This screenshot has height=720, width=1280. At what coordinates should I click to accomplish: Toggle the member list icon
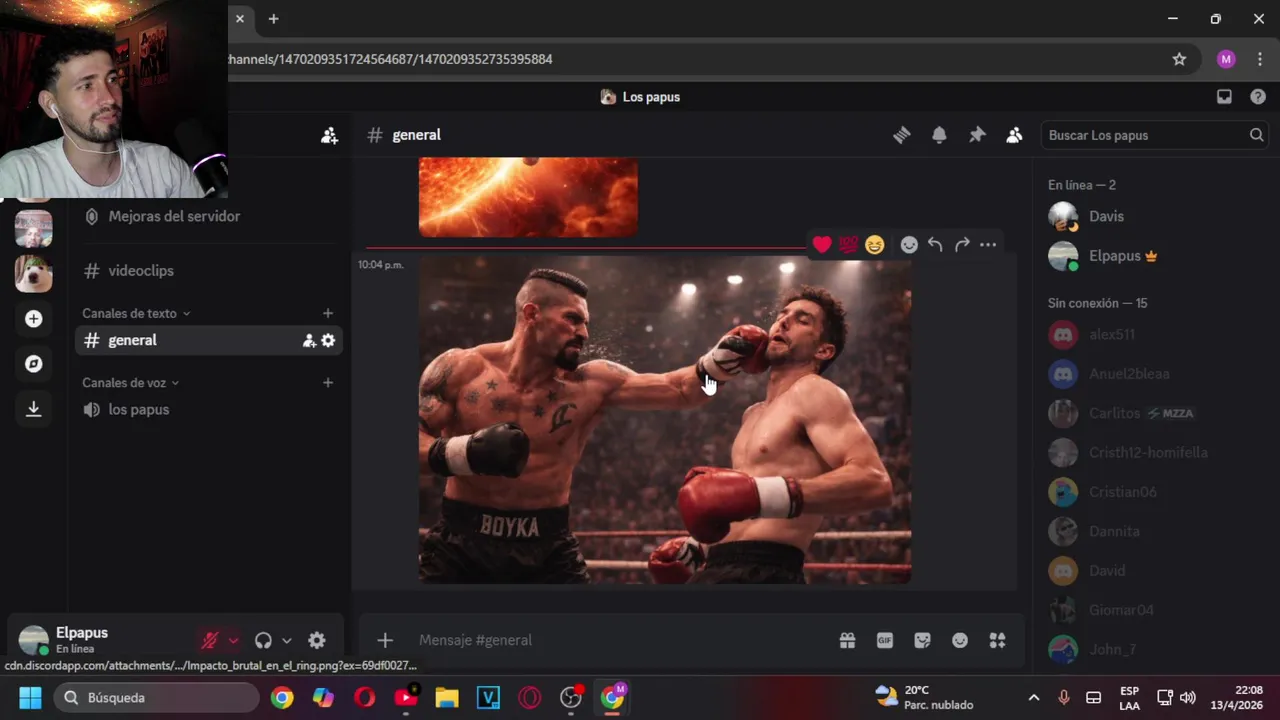point(1014,135)
